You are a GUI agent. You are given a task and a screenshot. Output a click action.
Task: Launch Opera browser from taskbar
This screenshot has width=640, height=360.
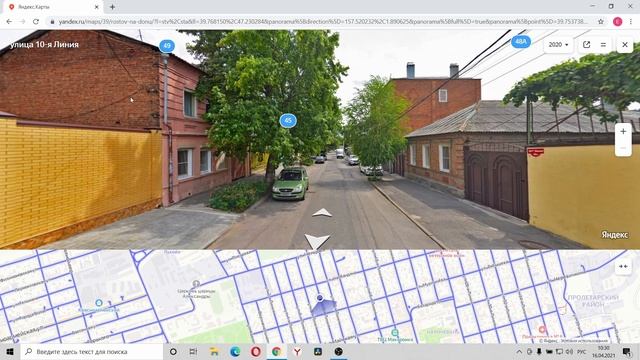256,351
